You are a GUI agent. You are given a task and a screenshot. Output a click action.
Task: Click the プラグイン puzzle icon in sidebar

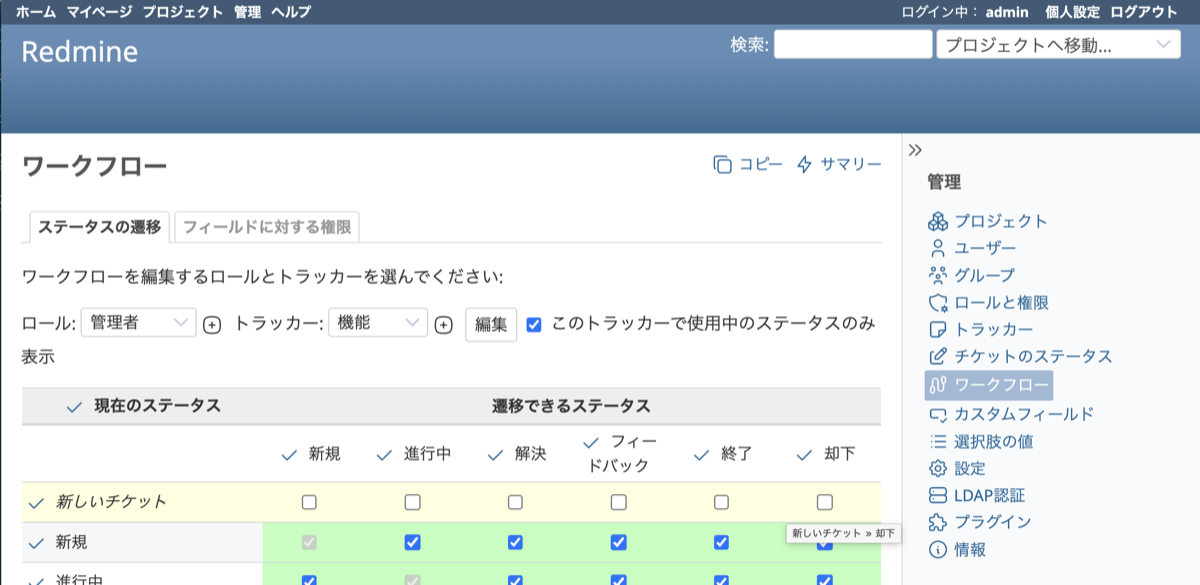point(937,522)
